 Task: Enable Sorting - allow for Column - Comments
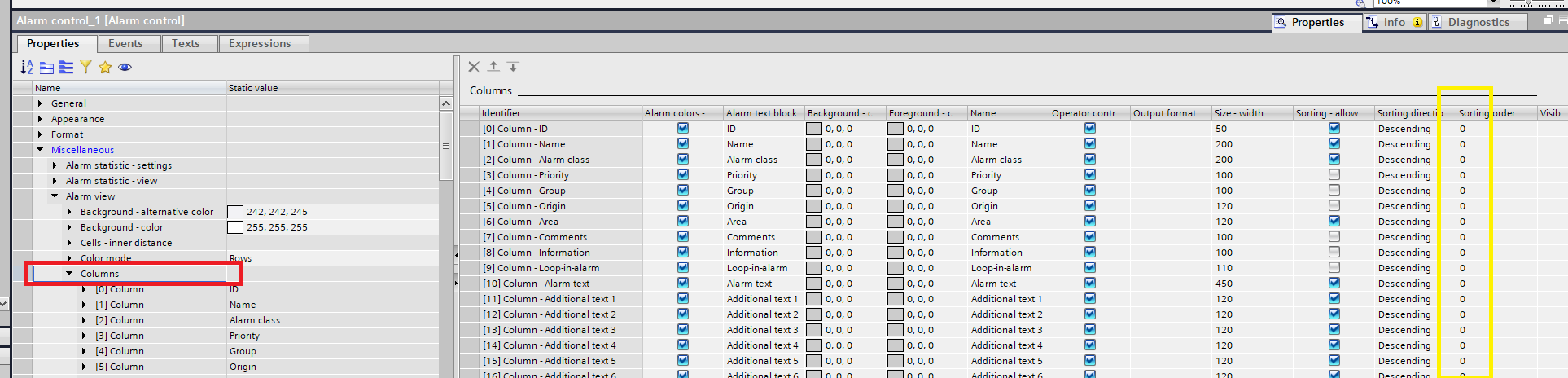pos(1334,236)
